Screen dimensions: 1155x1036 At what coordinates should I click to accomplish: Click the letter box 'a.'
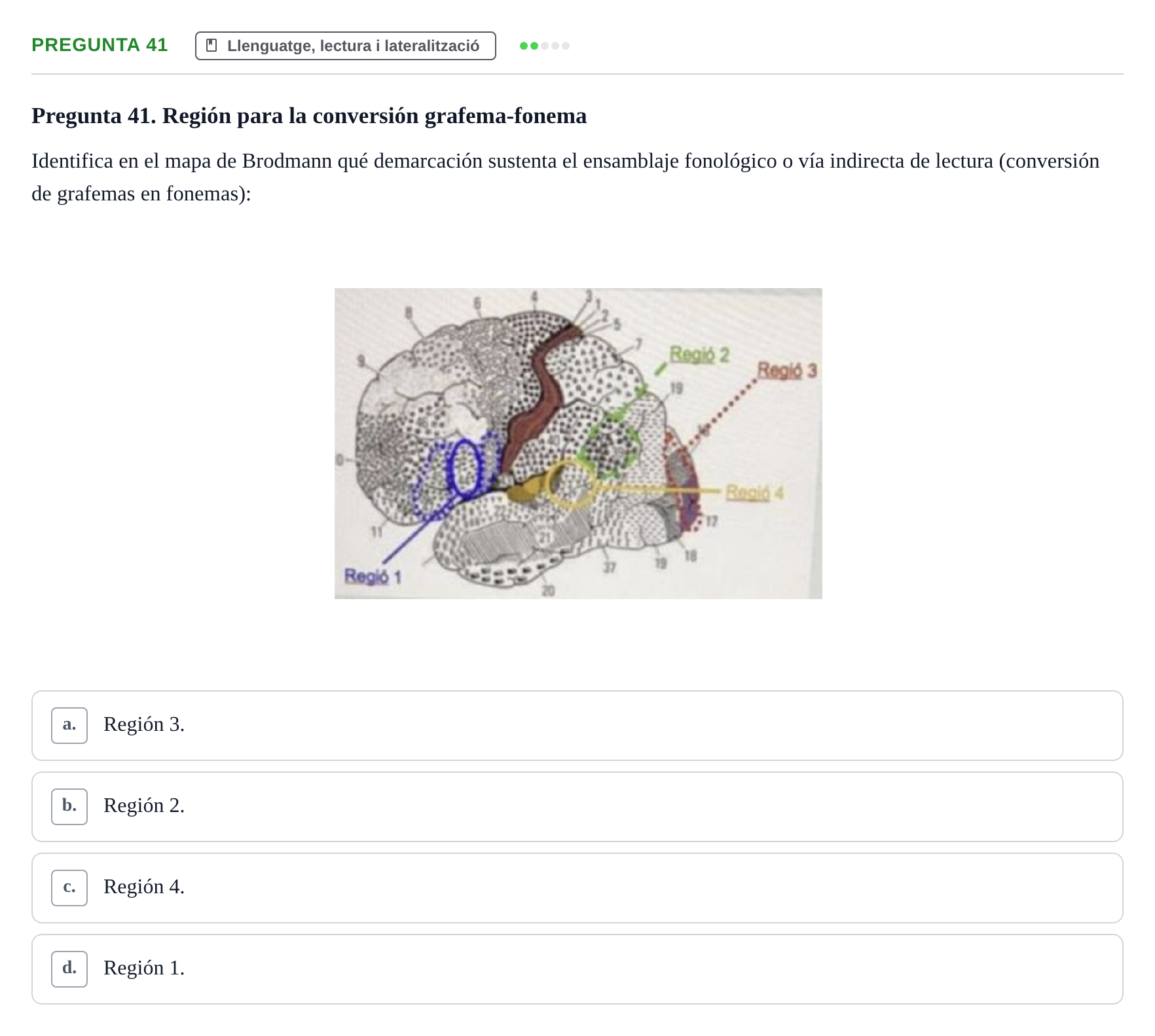coord(69,726)
